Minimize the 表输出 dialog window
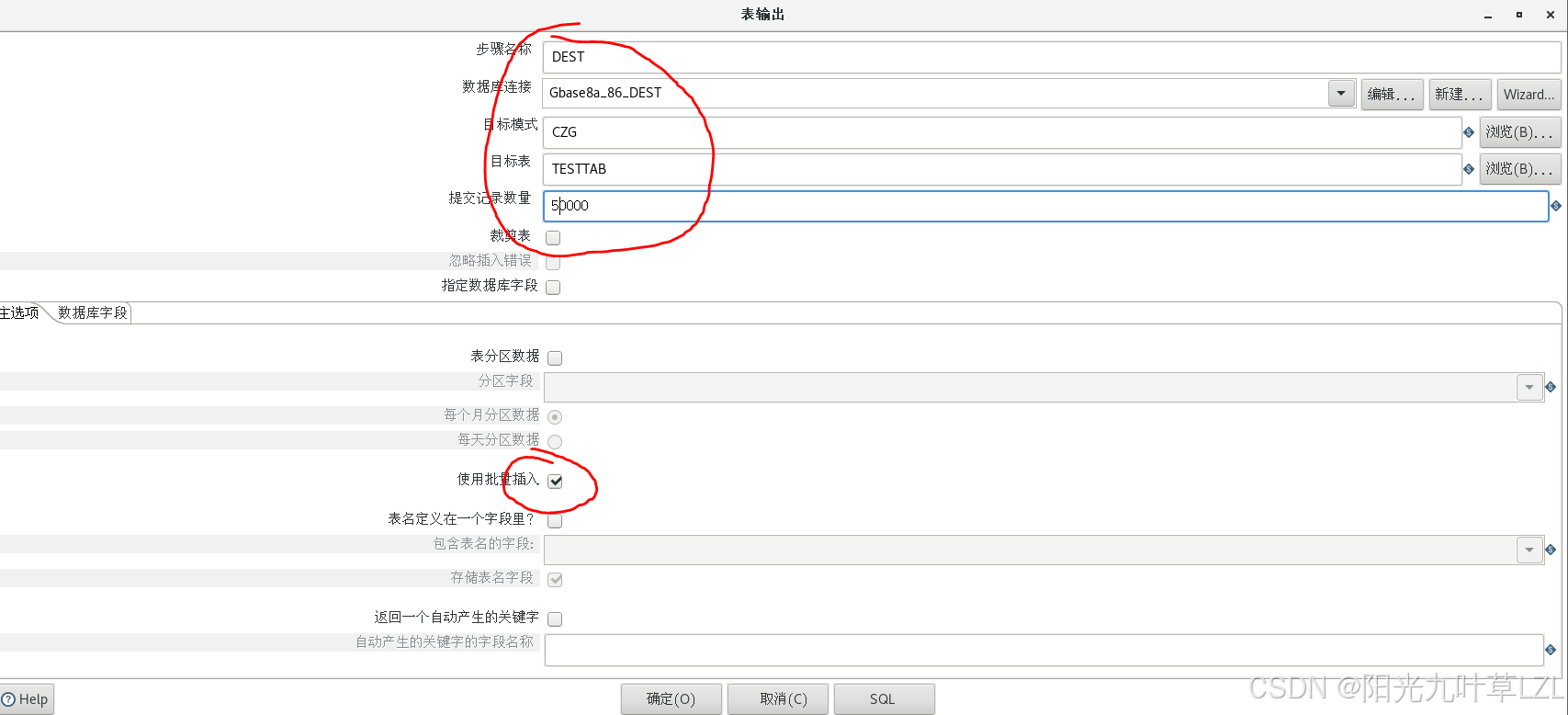1568x715 pixels. 1488,15
